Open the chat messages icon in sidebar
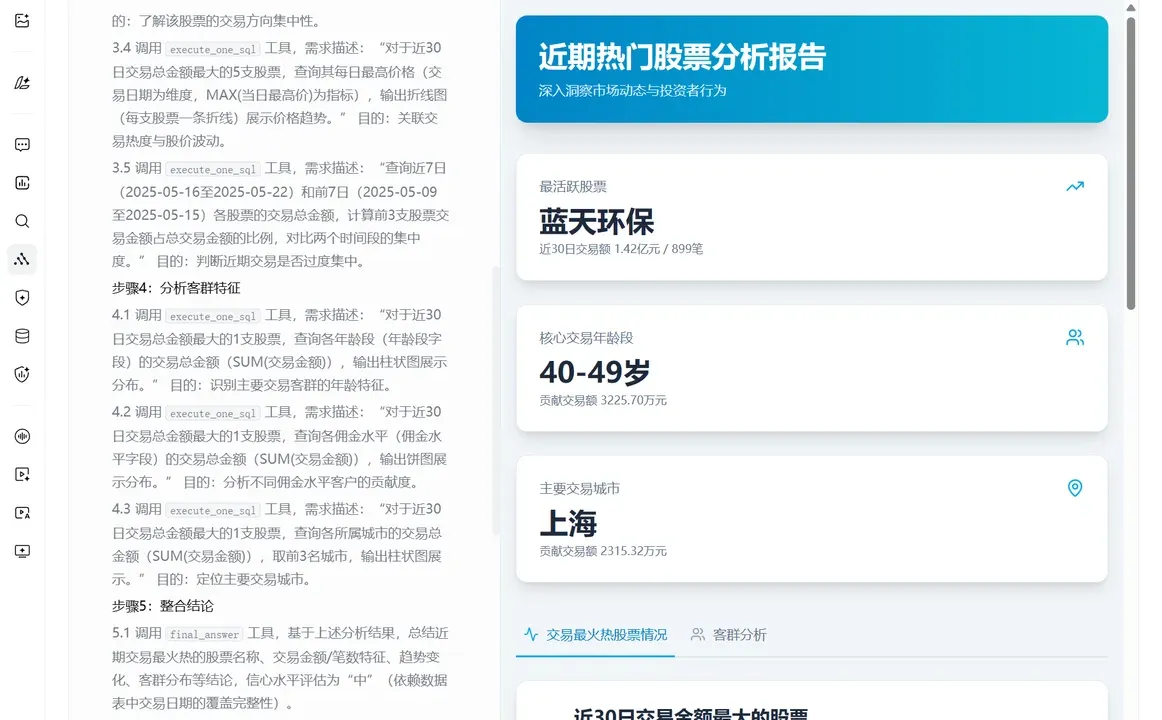Screen dimensions: 1162x720 point(22,144)
